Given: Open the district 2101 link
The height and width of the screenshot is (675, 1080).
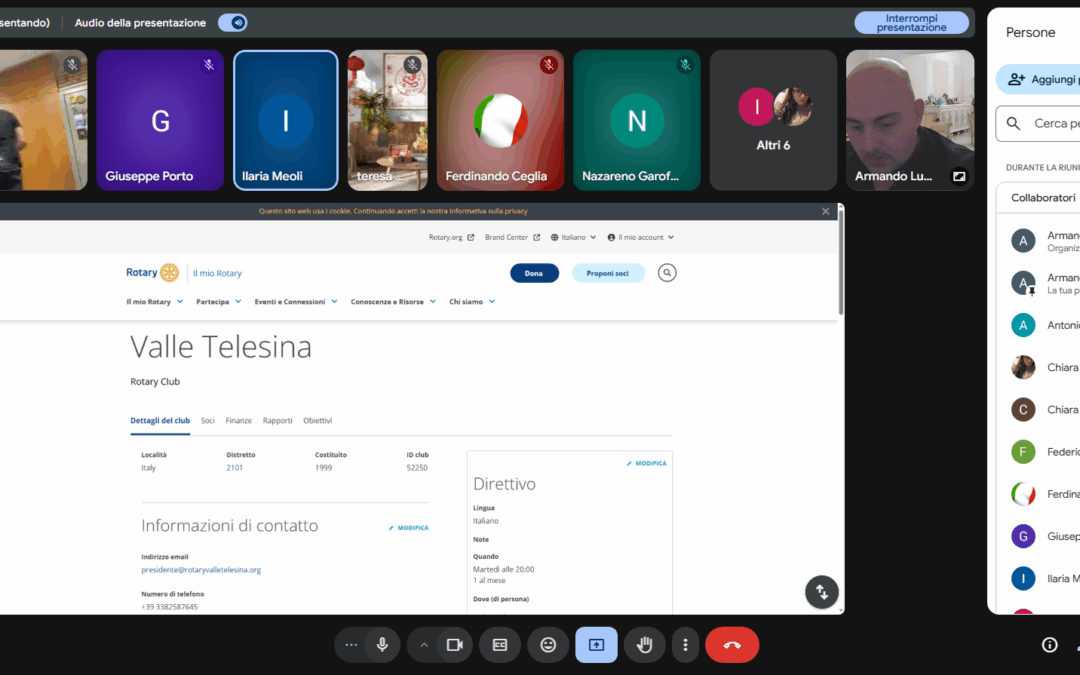Looking at the screenshot, I should (234, 468).
